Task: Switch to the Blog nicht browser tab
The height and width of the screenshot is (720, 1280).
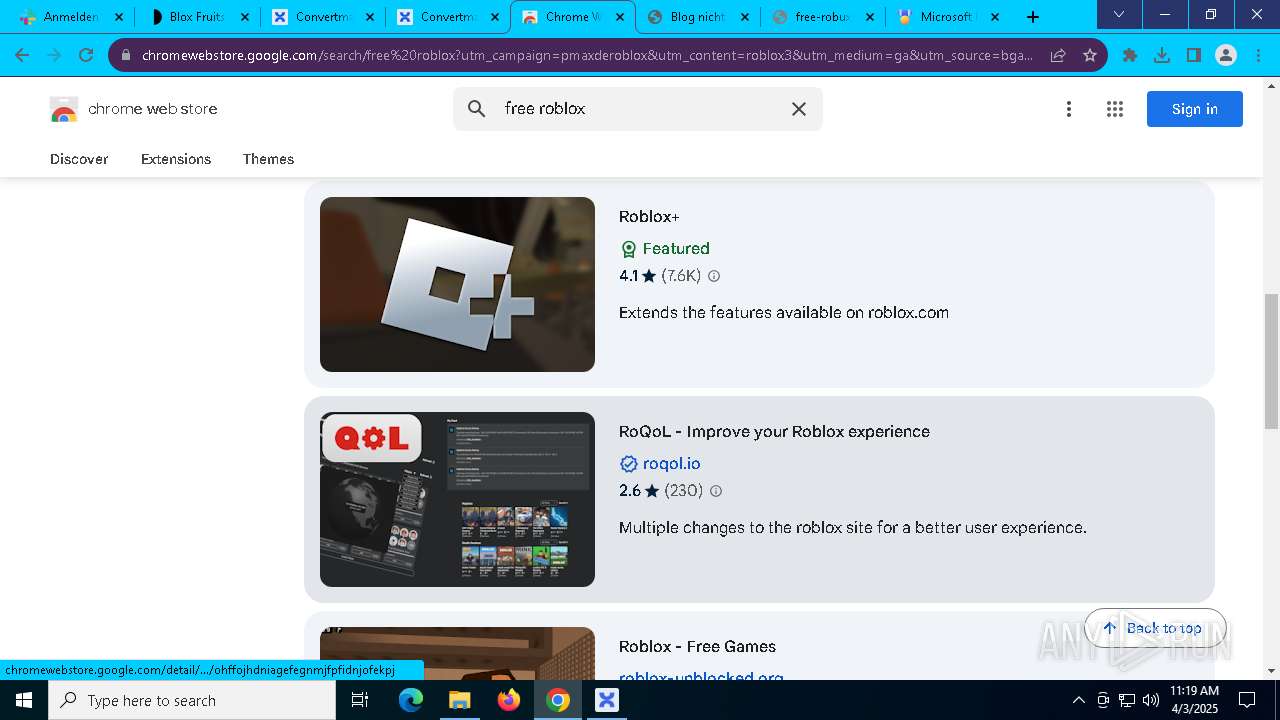Action: 697,17
